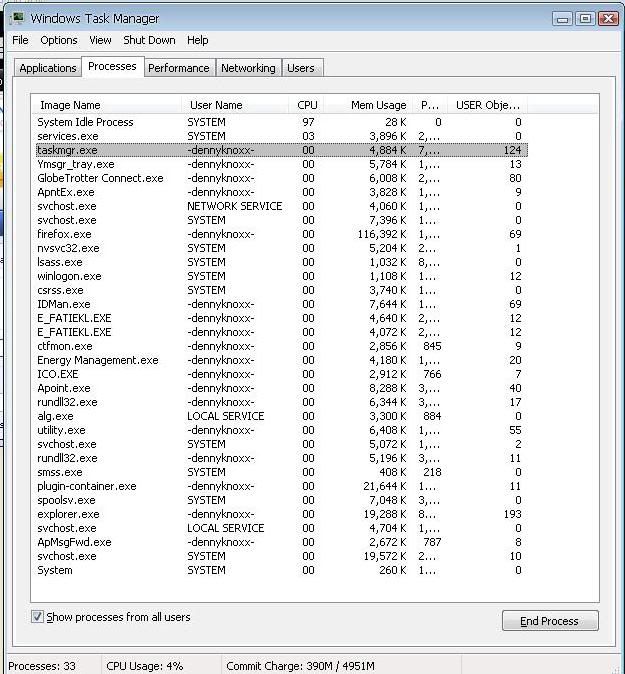Select the winlogon.exe process
625x674 pixels.
pyautogui.click(x=282, y=276)
